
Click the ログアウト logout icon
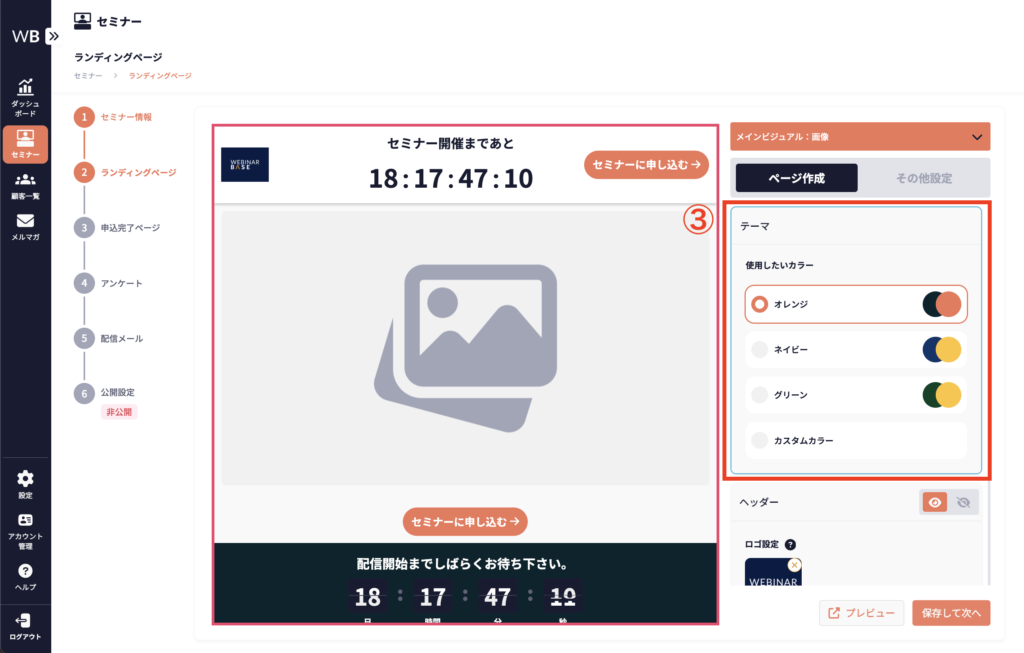click(25, 621)
